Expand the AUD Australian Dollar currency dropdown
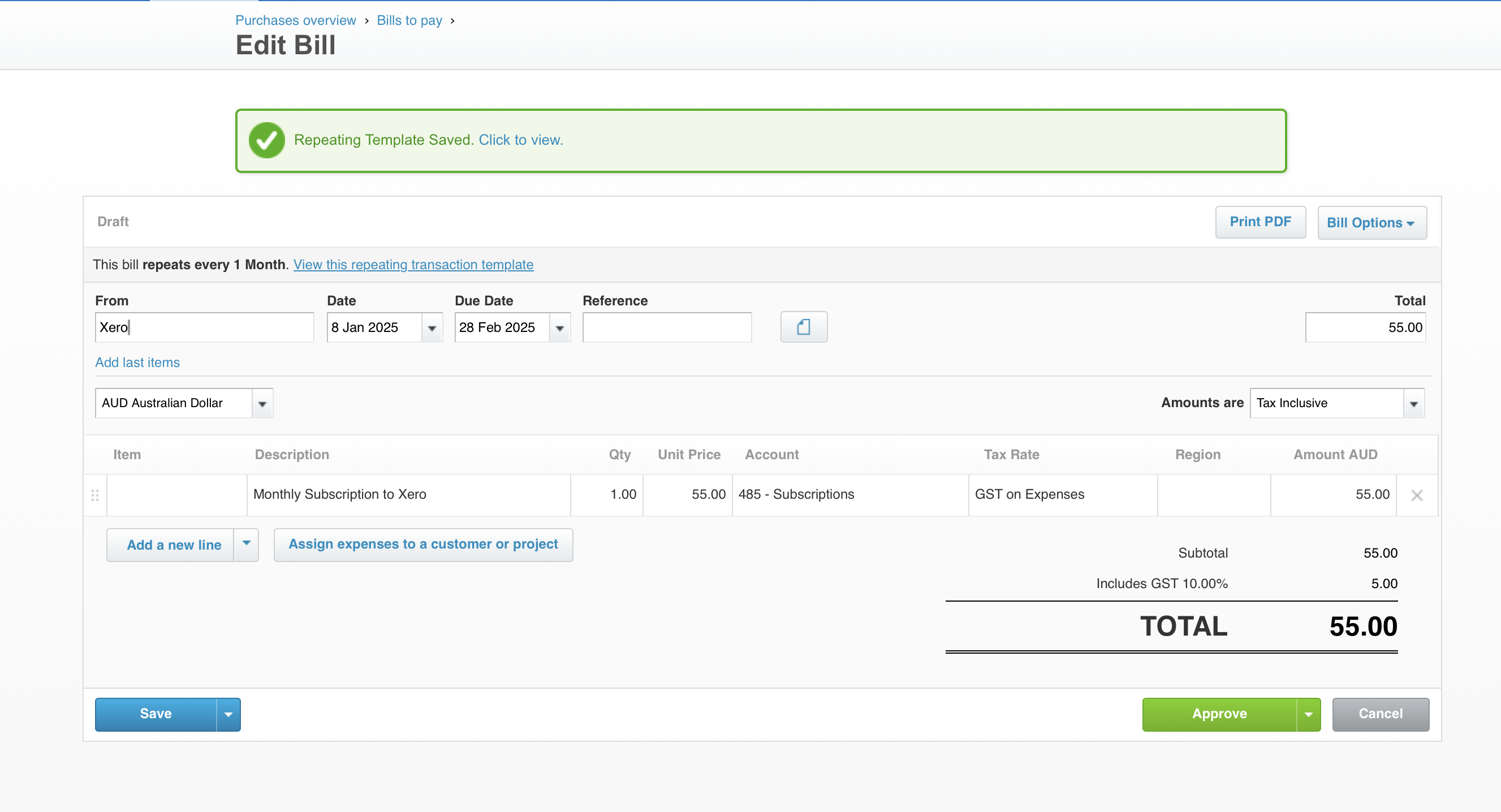The height and width of the screenshot is (812, 1501). pos(262,404)
